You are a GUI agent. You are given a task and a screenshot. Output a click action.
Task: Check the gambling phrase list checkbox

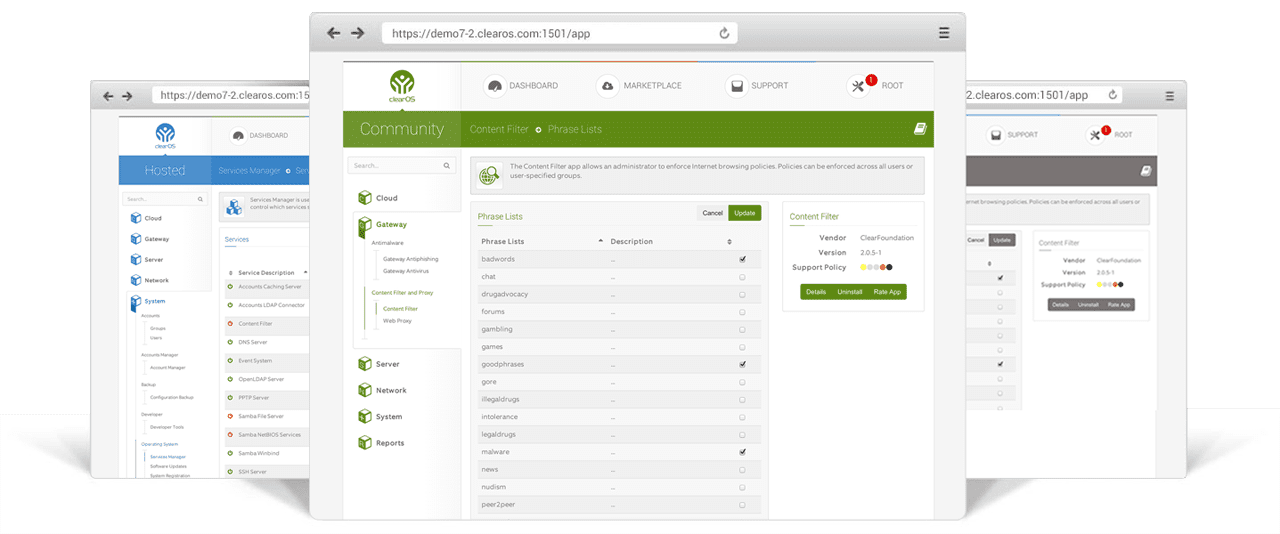(x=742, y=329)
